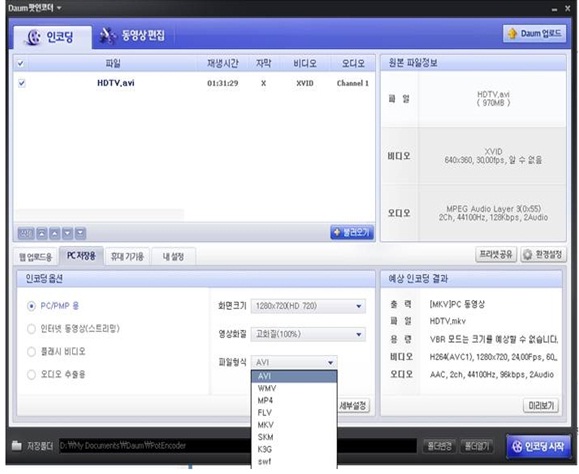Click the 재생시간 column header

[223, 63]
